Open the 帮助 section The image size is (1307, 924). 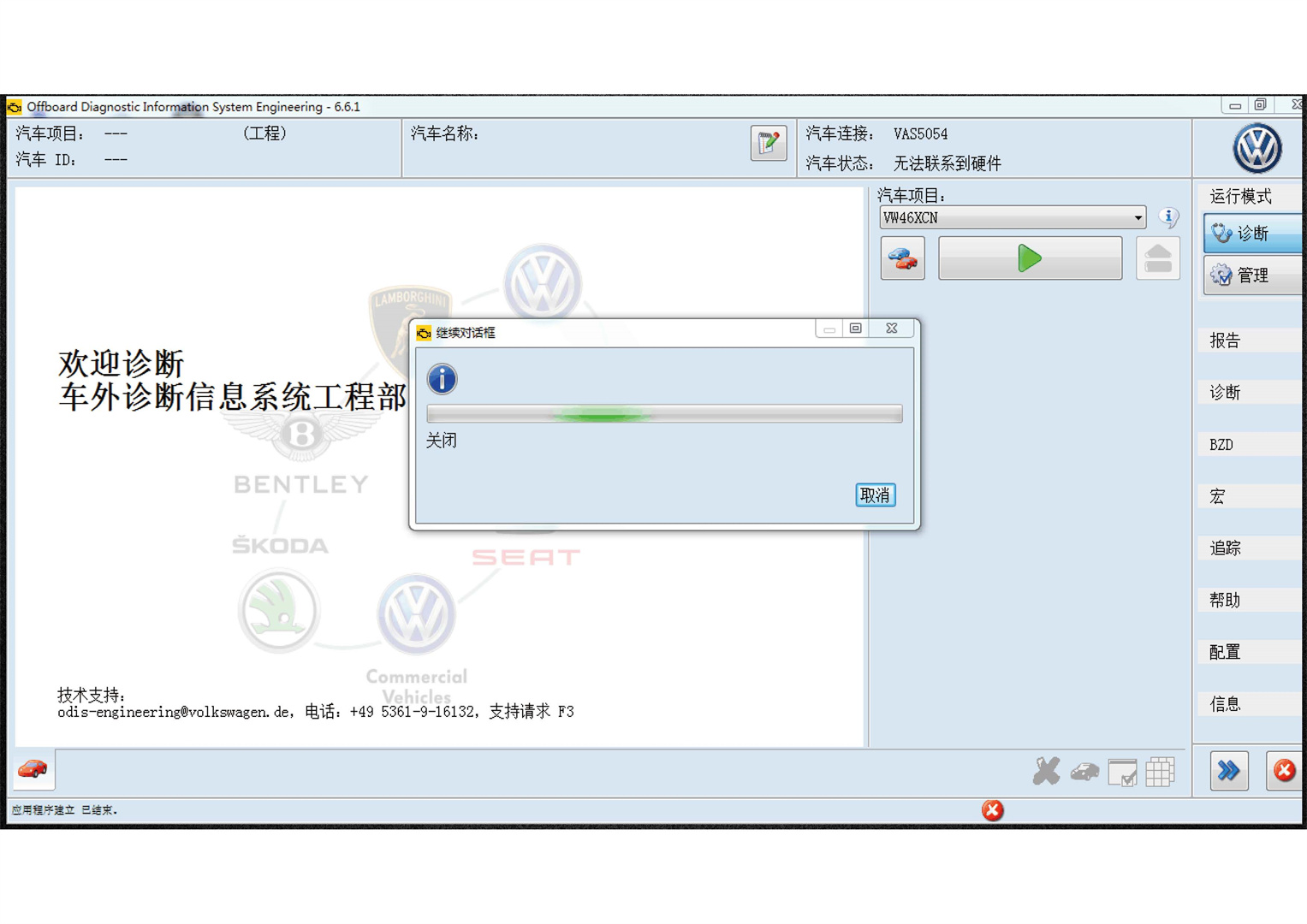tap(1250, 600)
